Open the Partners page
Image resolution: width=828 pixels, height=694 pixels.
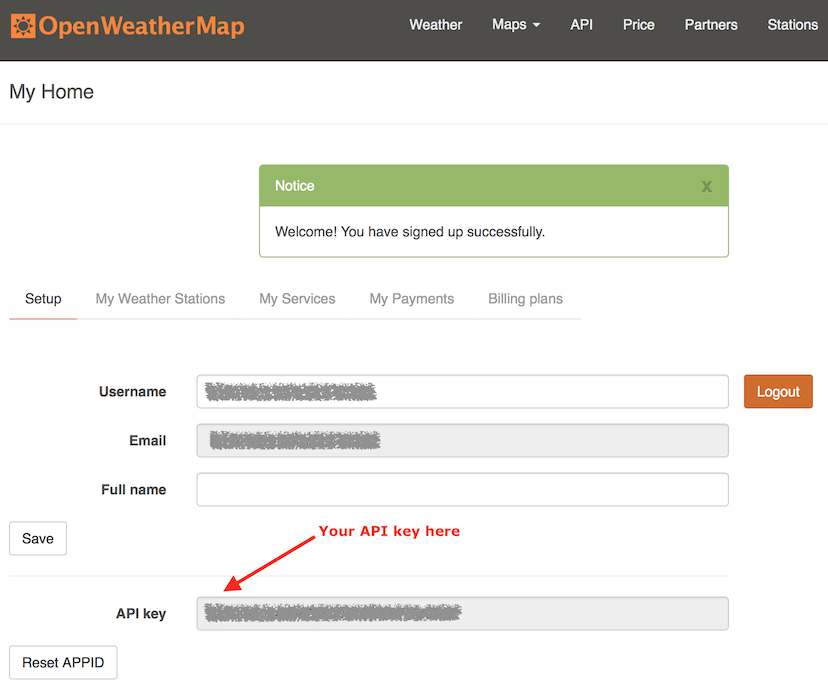(710, 24)
